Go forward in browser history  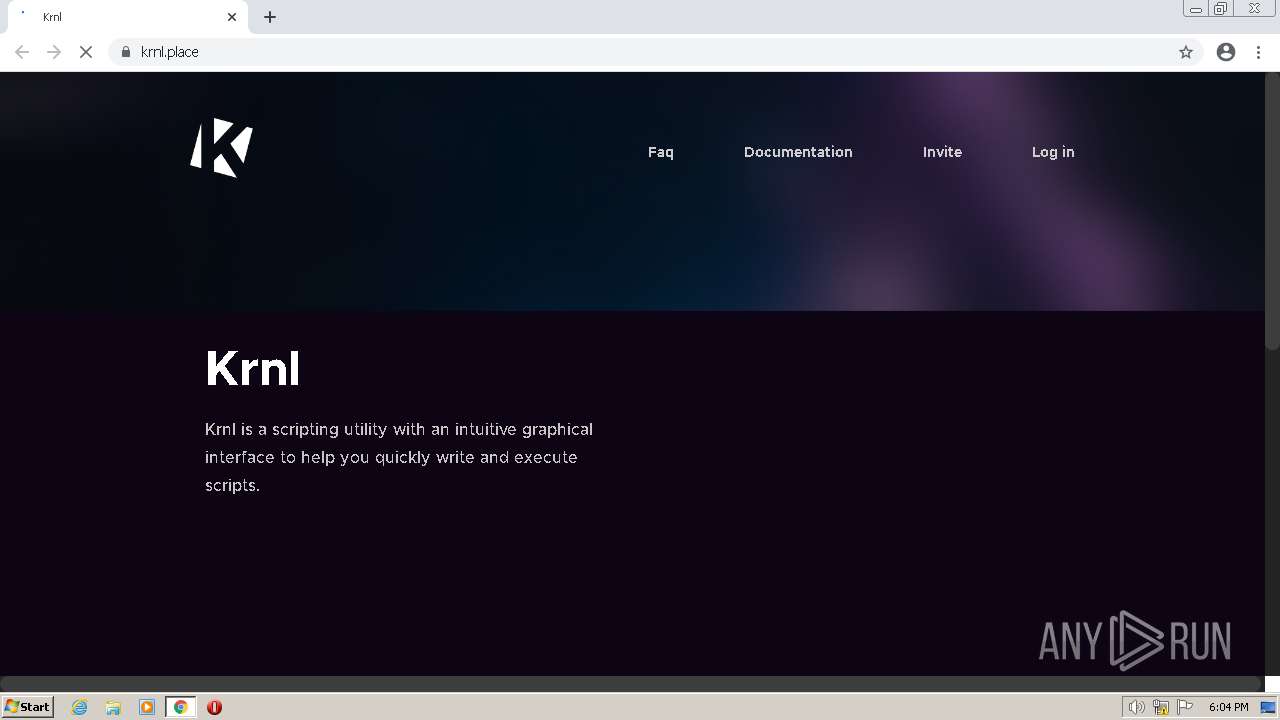tap(54, 52)
